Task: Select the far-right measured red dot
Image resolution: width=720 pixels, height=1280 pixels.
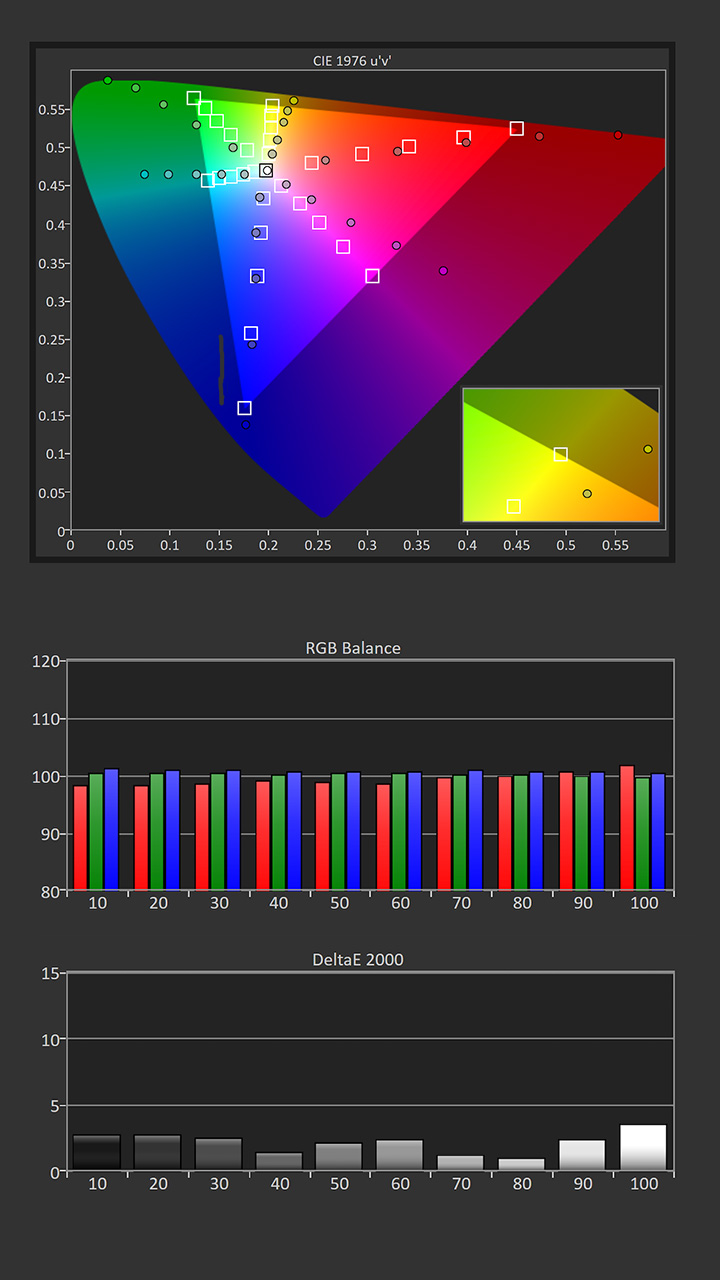Action: (618, 135)
